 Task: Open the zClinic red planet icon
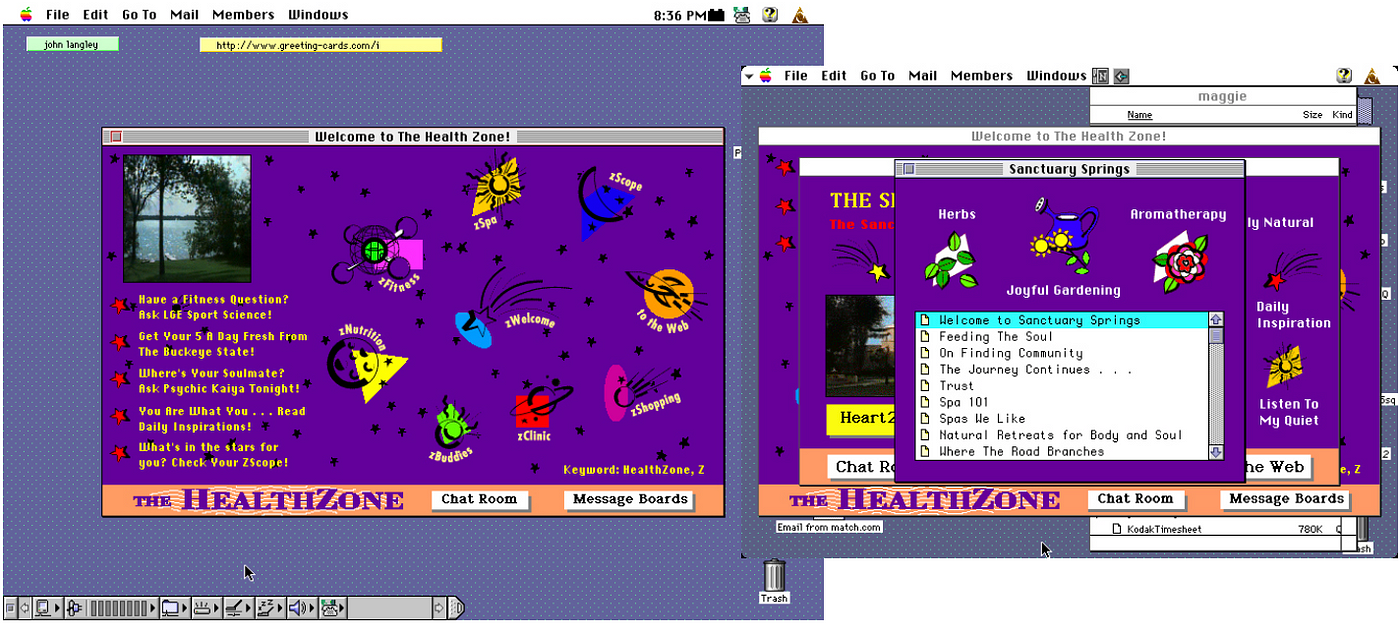[540, 402]
